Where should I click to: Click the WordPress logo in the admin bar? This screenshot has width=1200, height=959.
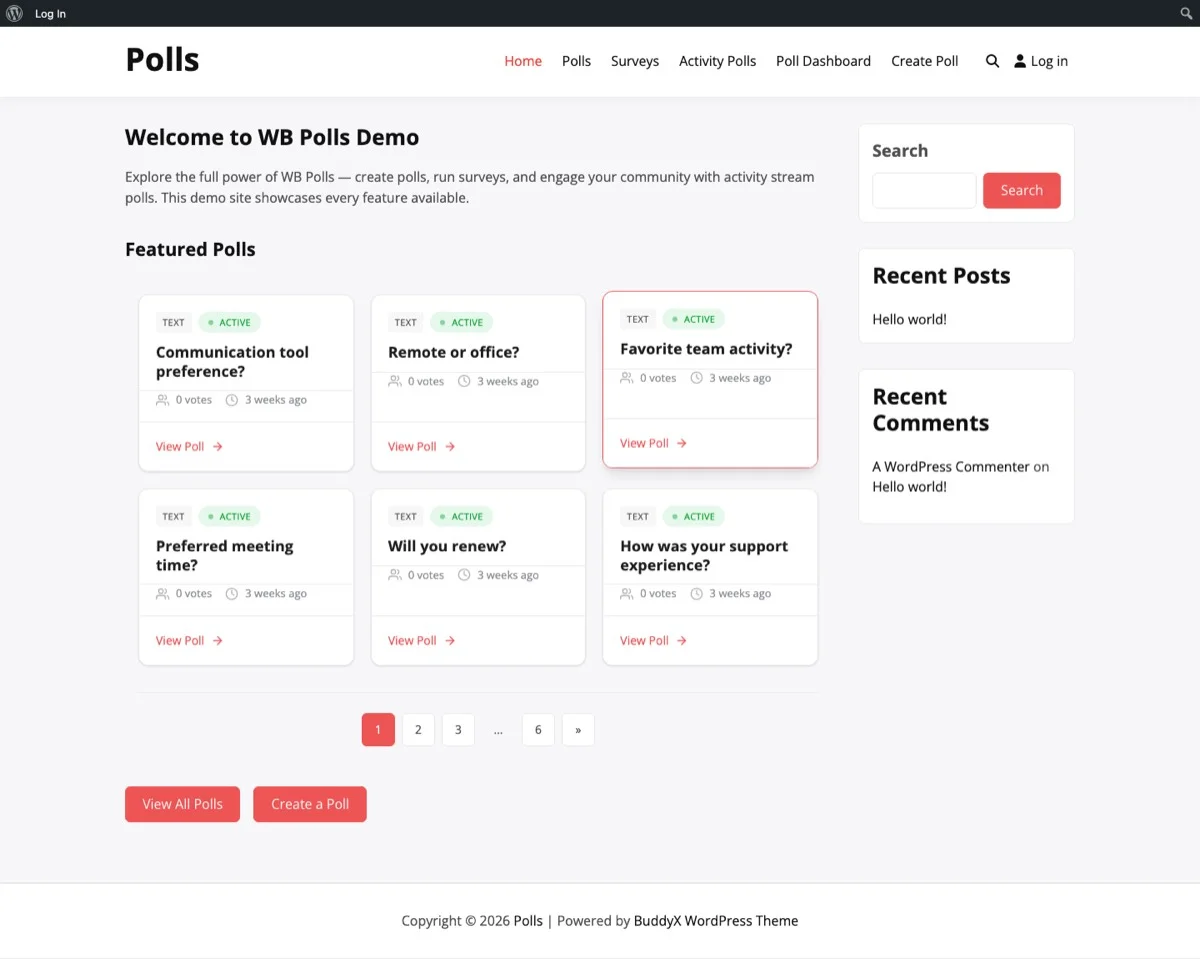[x=12, y=13]
